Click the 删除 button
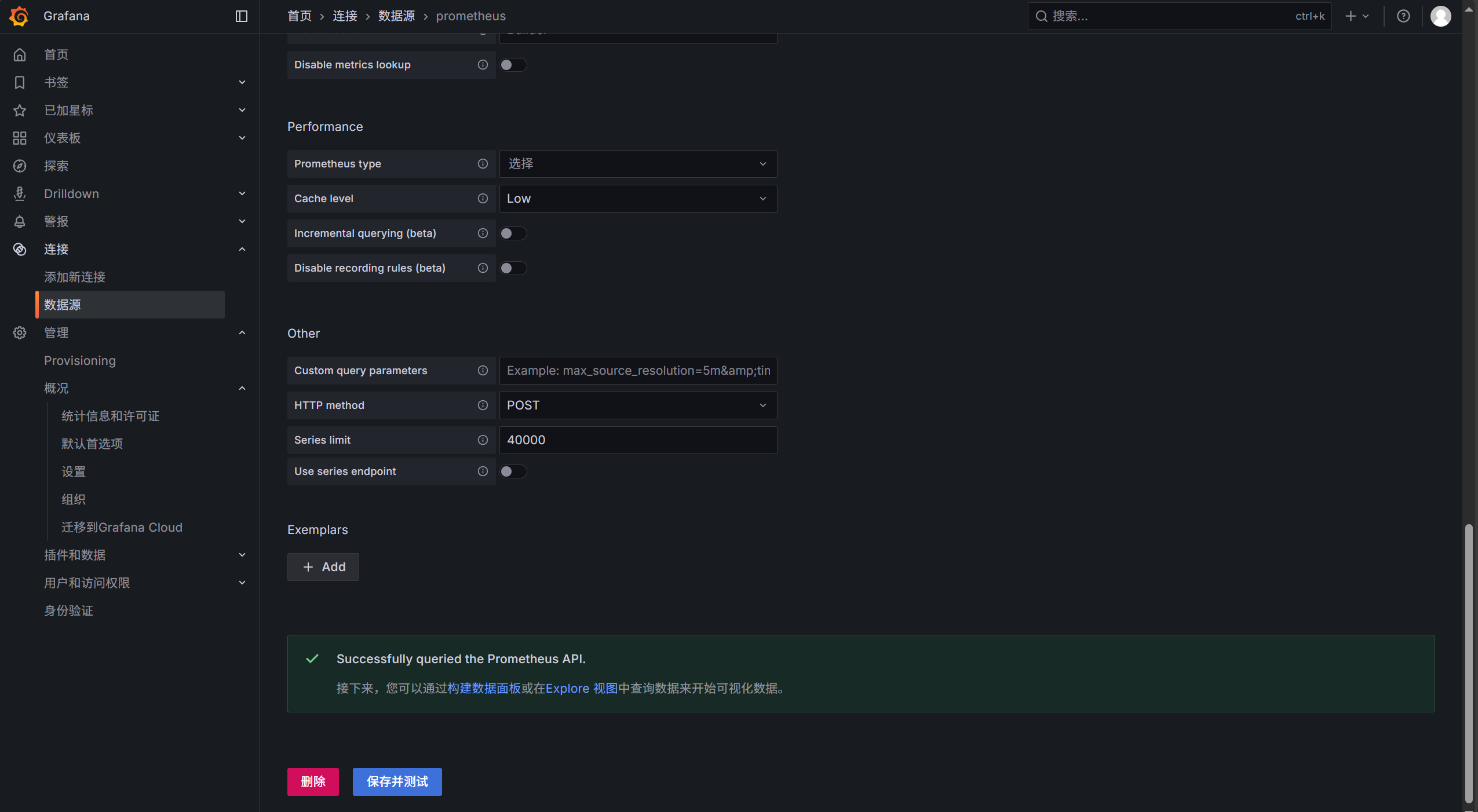1478x812 pixels. click(x=313, y=782)
